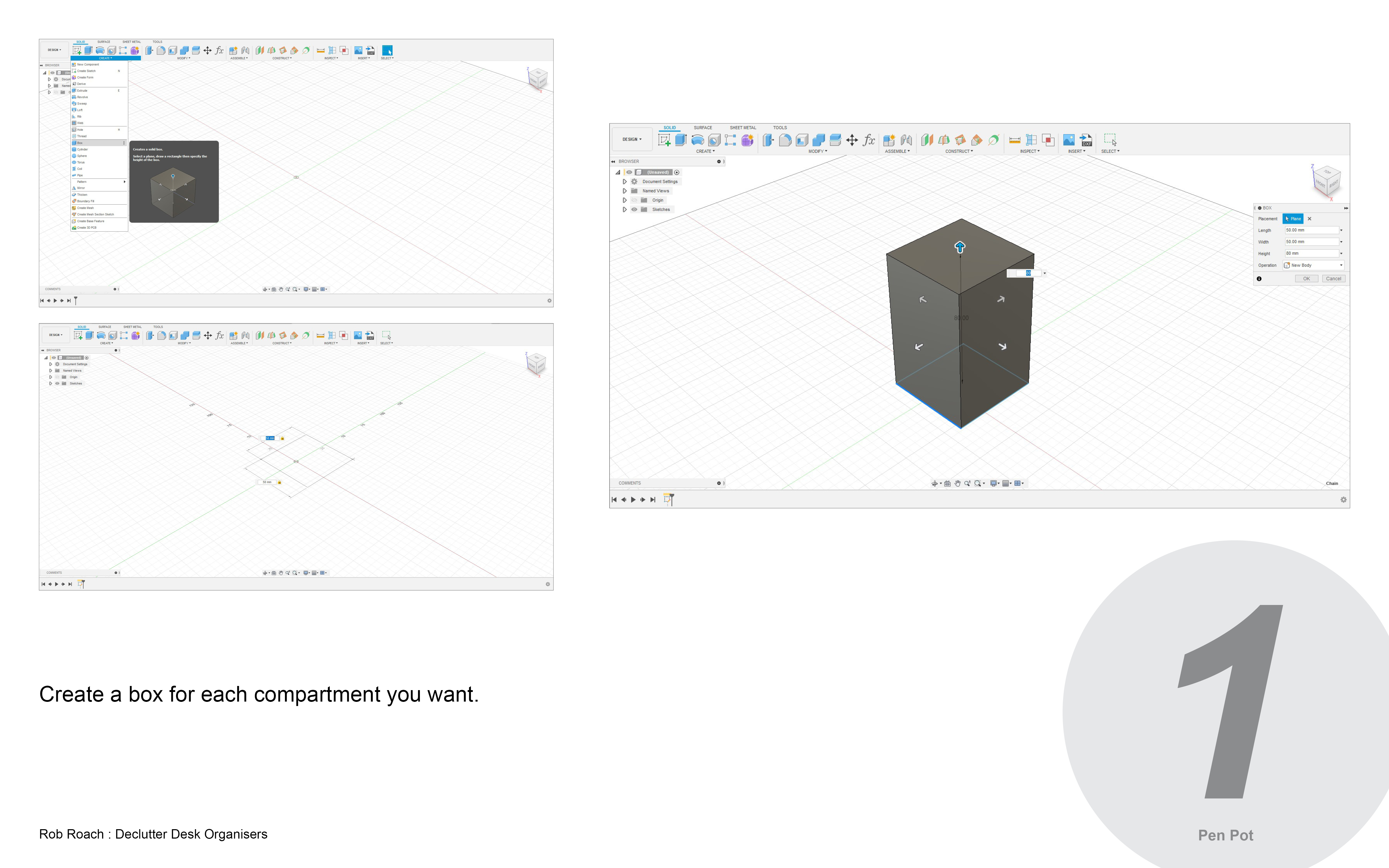
Task: Click Cancel button in Box dialog
Action: pos(1333,279)
